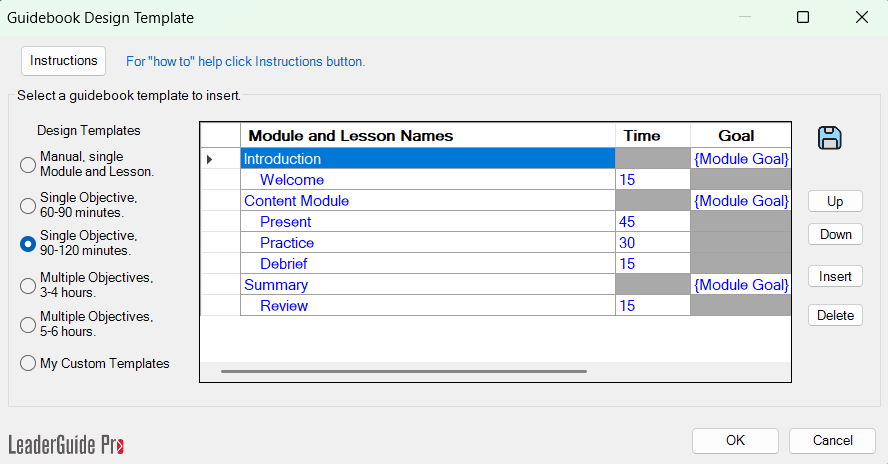
Task: Move selected row Up
Action: coord(835,201)
